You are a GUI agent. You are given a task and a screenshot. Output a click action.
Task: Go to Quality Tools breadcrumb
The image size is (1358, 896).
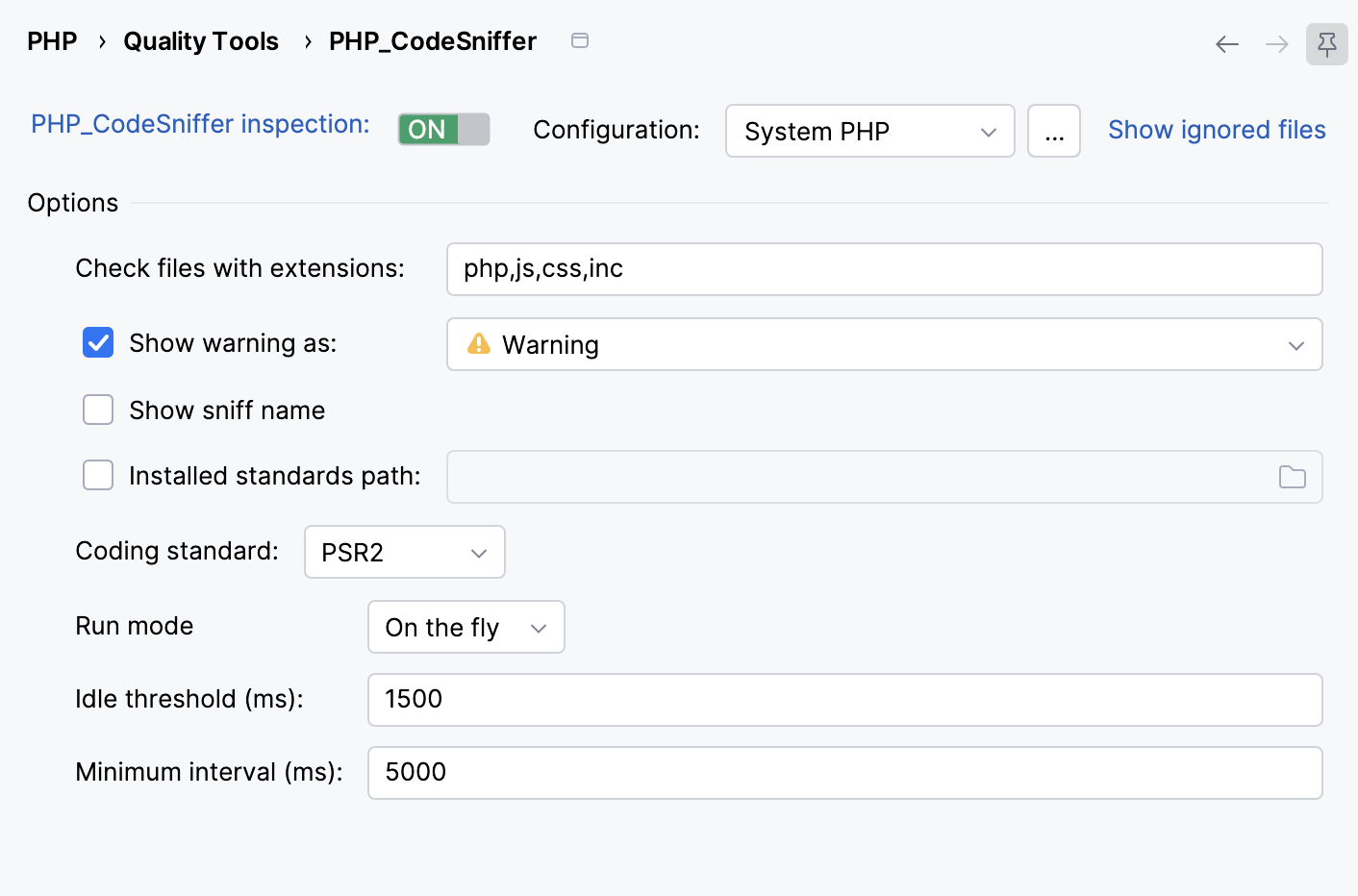pos(201,41)
